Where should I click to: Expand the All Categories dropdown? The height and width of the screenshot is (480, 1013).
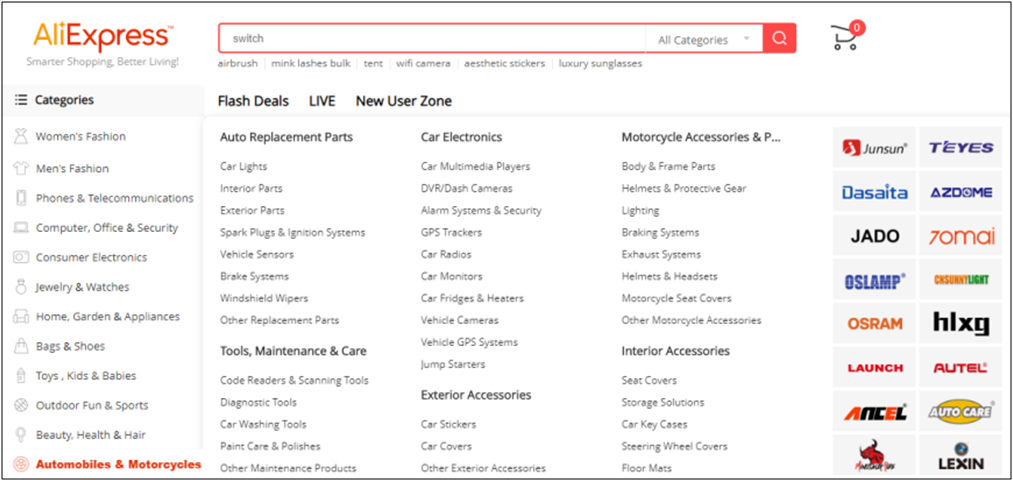[704, 40]
